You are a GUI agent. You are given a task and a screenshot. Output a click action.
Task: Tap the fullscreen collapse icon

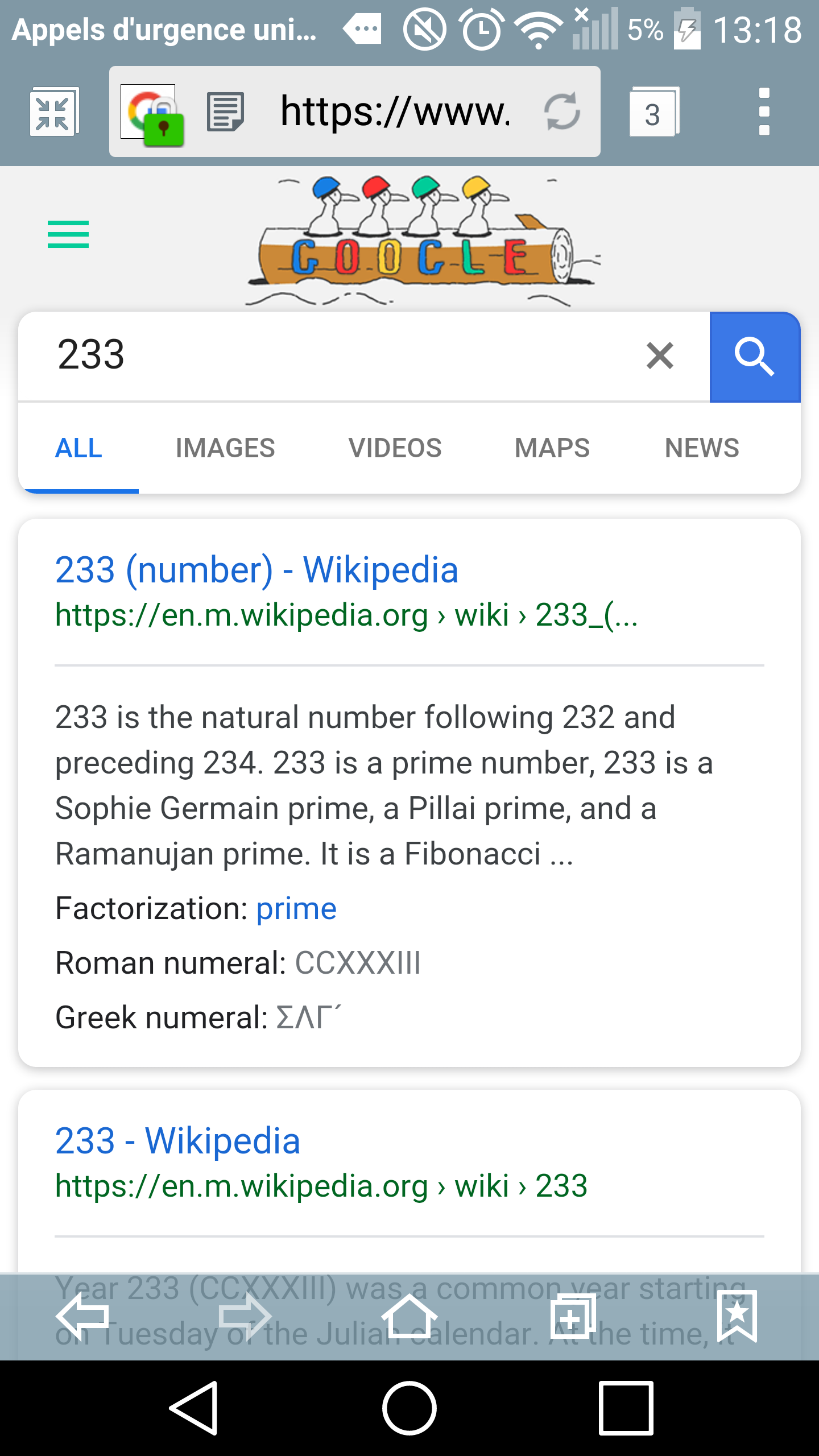click(x=53, y=112)
